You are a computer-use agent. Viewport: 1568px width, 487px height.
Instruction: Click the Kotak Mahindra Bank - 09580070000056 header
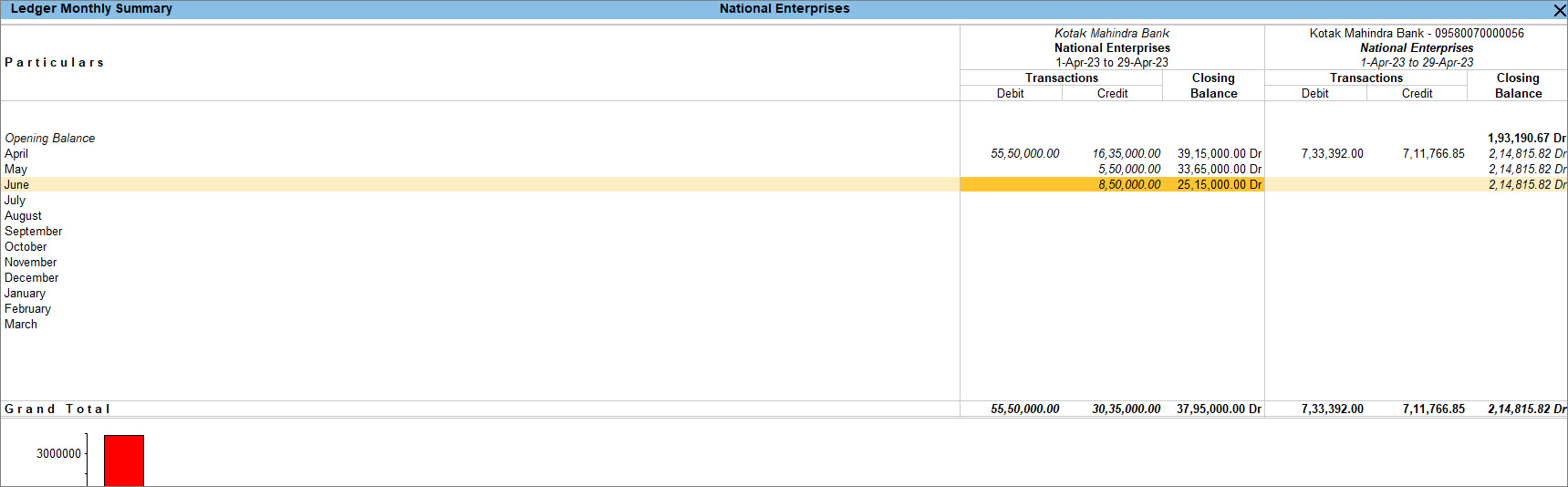click(x=1416, y=34)
